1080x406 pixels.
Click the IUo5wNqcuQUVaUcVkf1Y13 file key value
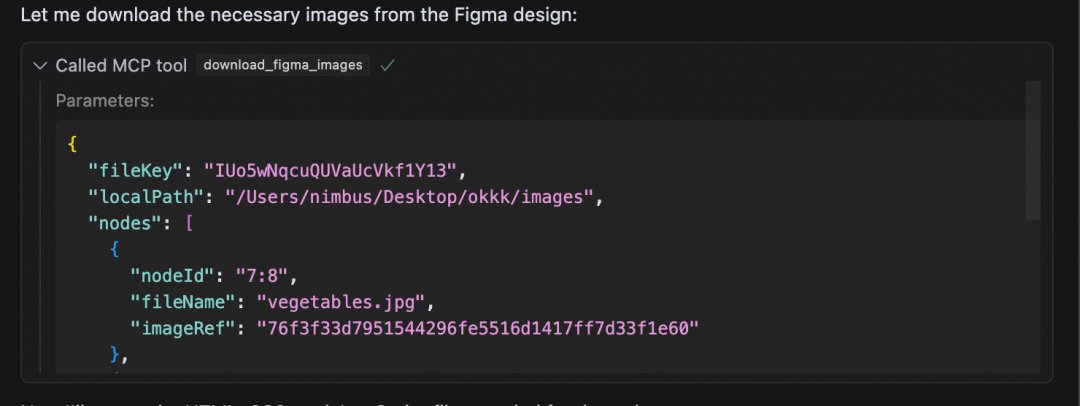329,170
